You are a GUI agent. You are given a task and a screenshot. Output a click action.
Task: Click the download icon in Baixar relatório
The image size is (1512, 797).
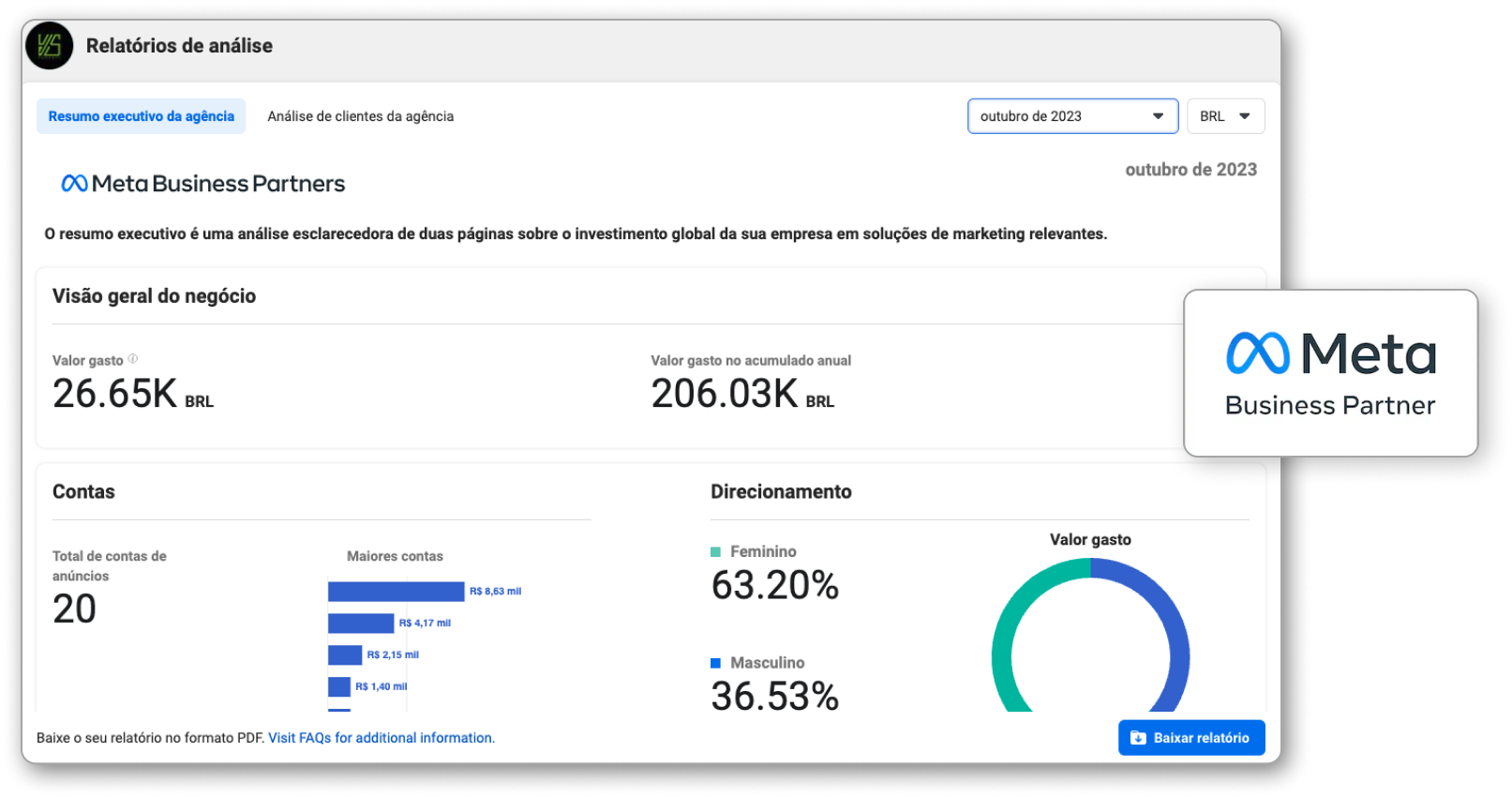coord(1138,738)
